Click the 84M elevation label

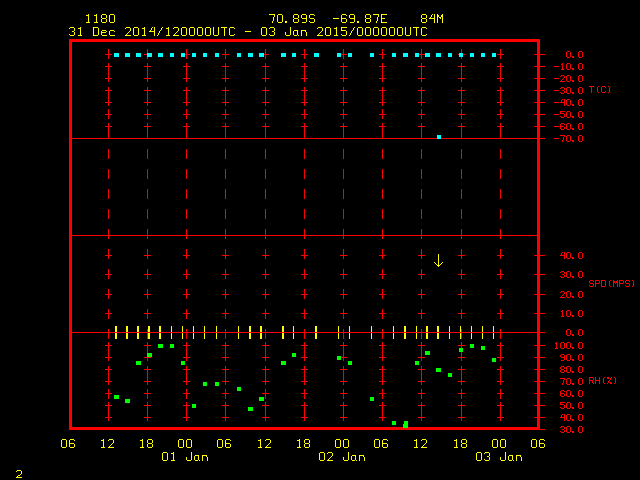point(432,19)
